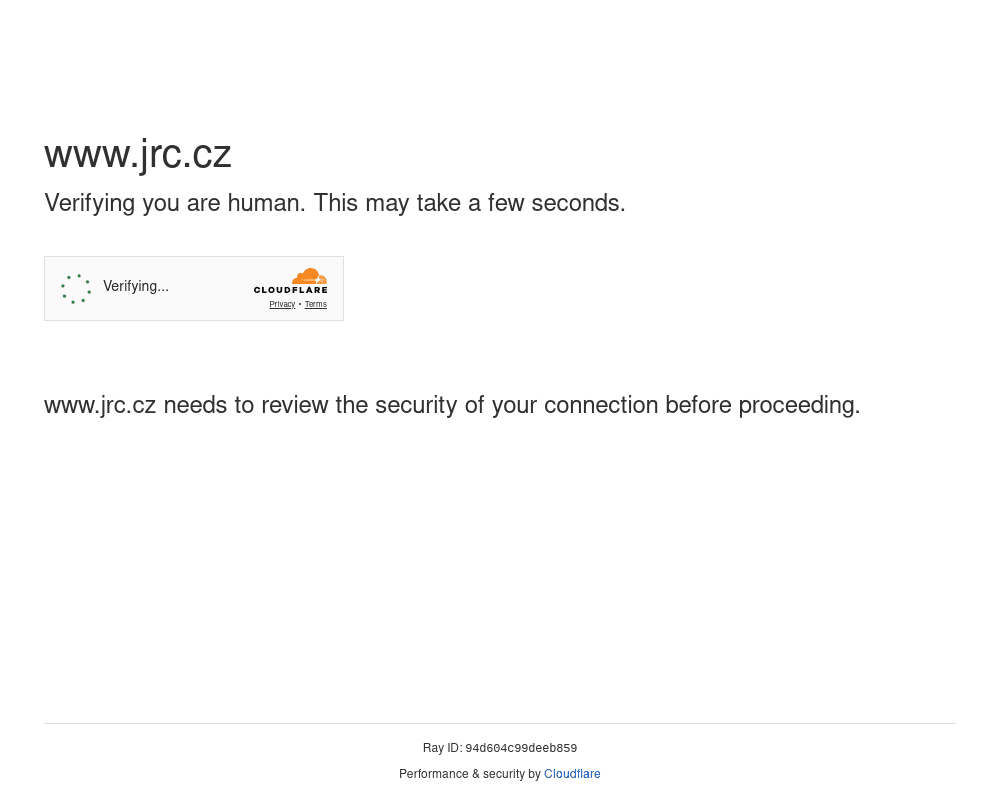
Task: Click the loading spinner in the verification widget
Action: click(76, 289)
